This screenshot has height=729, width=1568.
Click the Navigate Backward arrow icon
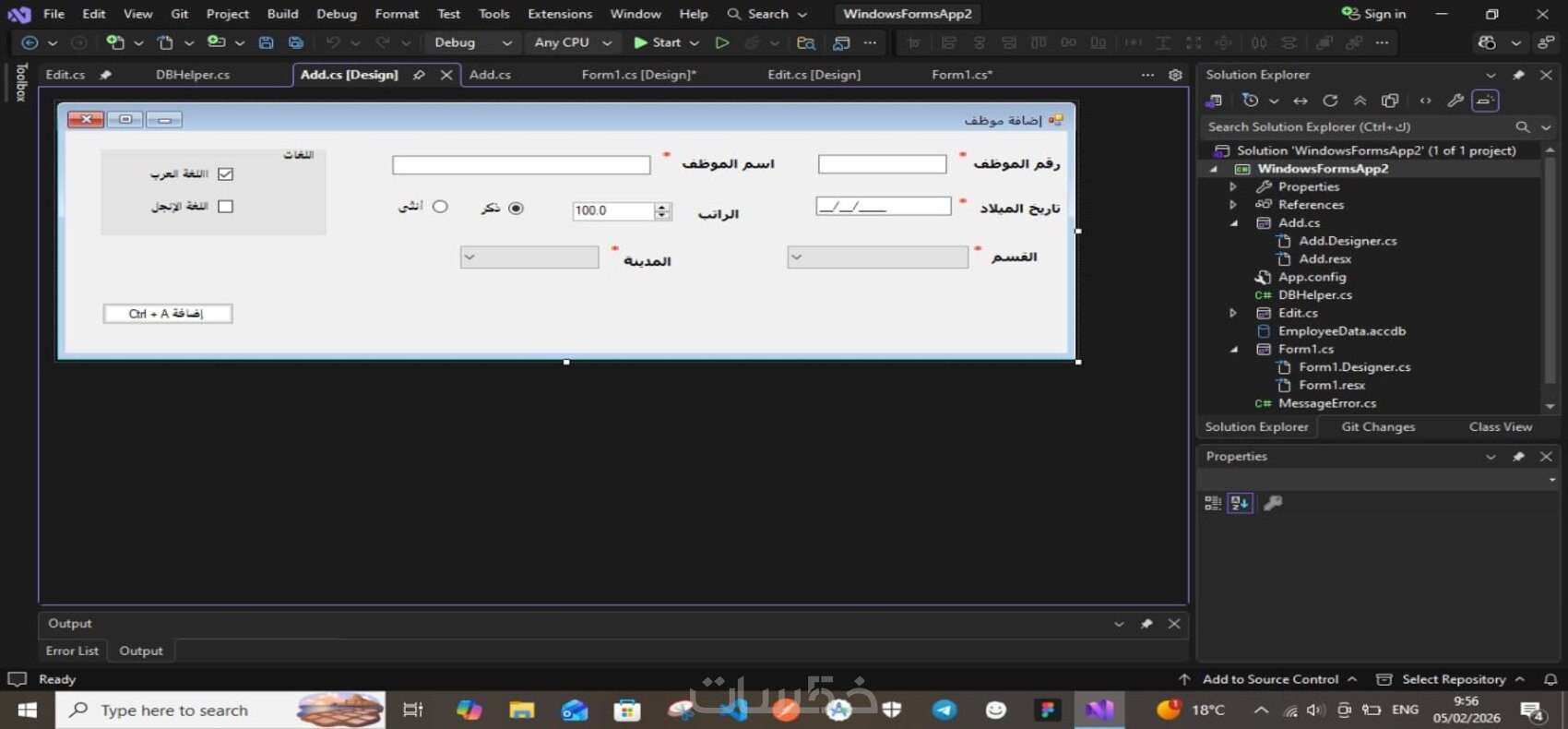click(30, 42)
